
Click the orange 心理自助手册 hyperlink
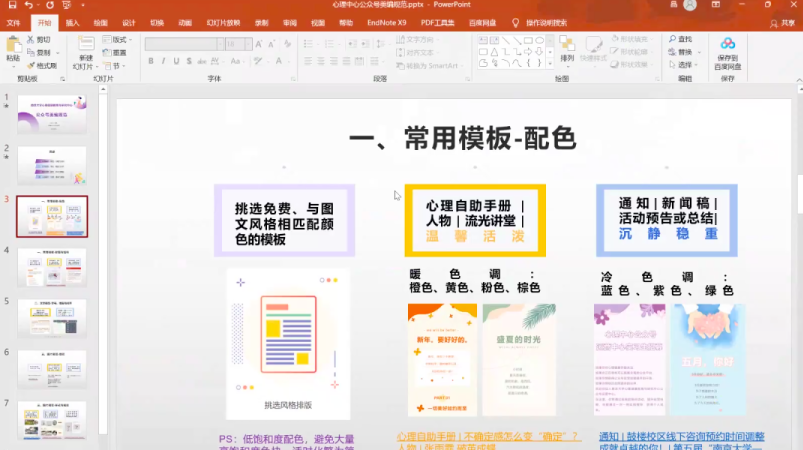pyautogui.click(x=489, y=437)
